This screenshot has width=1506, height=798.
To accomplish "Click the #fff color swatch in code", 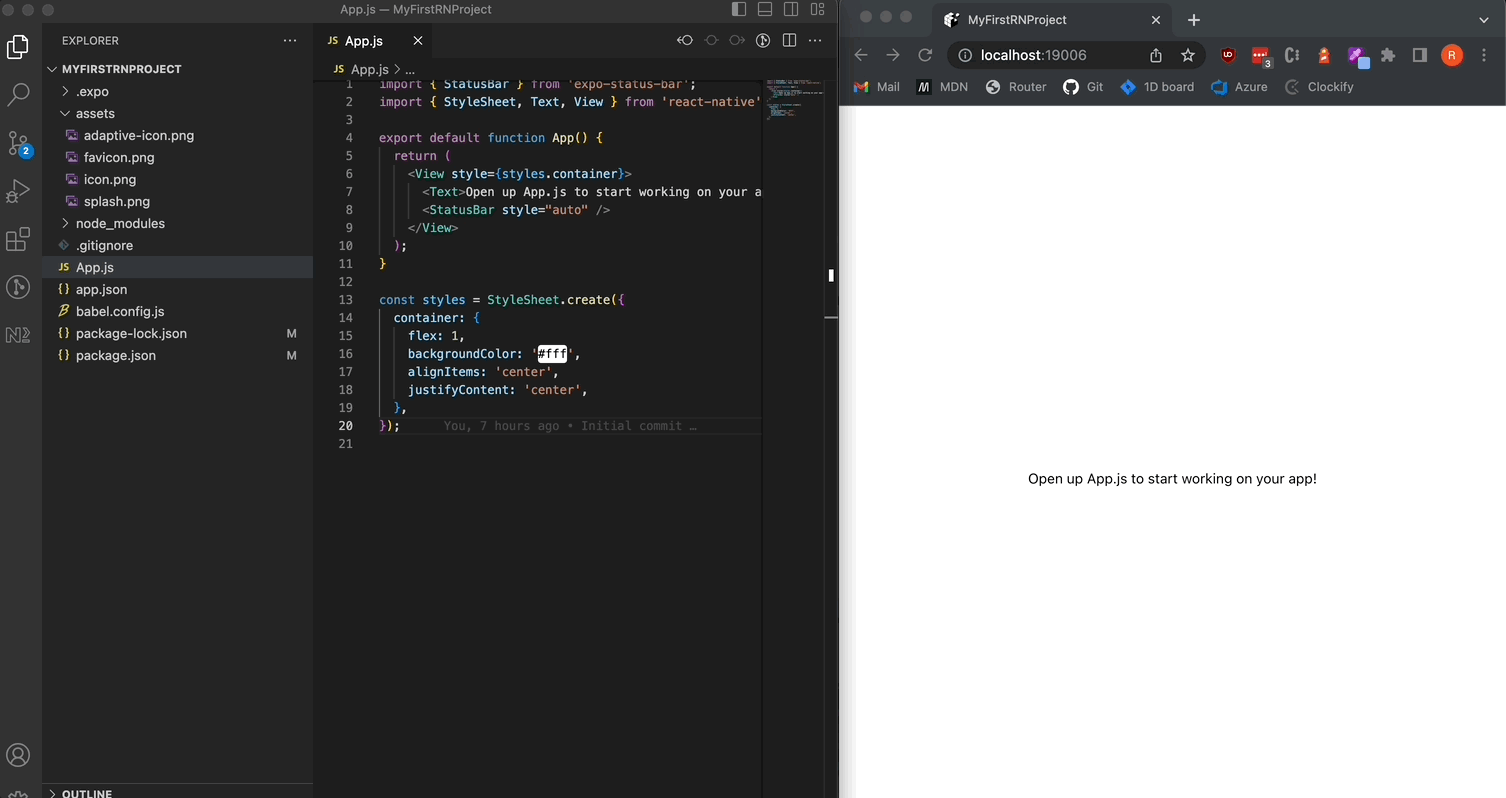I will 552,354.
